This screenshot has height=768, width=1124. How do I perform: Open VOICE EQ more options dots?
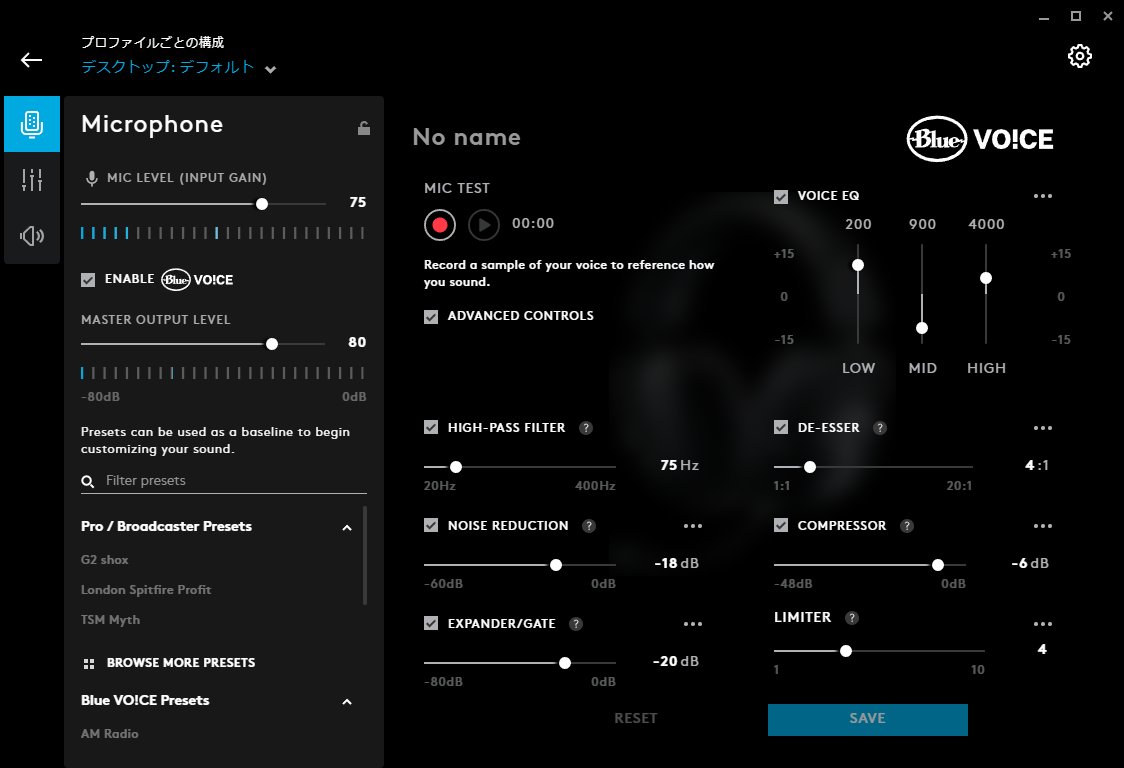1043,196
